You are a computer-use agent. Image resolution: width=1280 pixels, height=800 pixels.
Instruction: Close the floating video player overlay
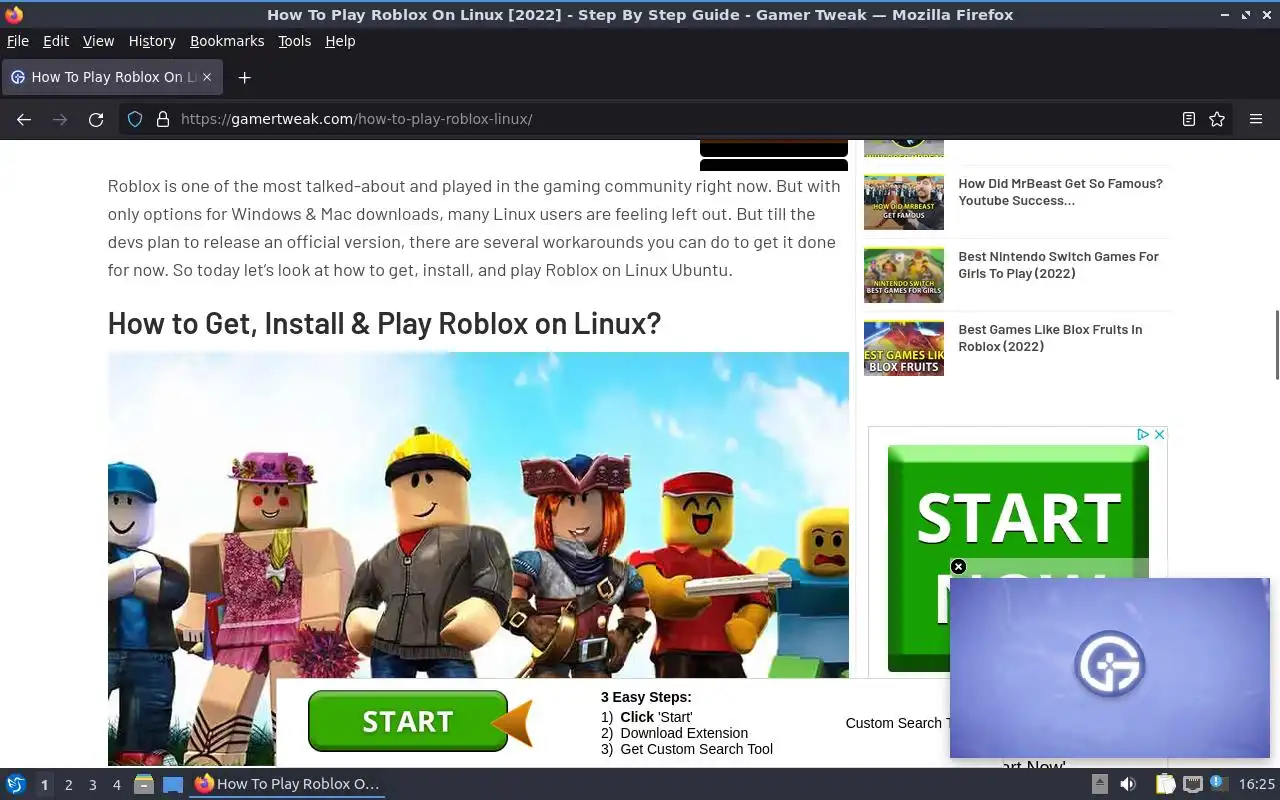[x=958, y=567]
